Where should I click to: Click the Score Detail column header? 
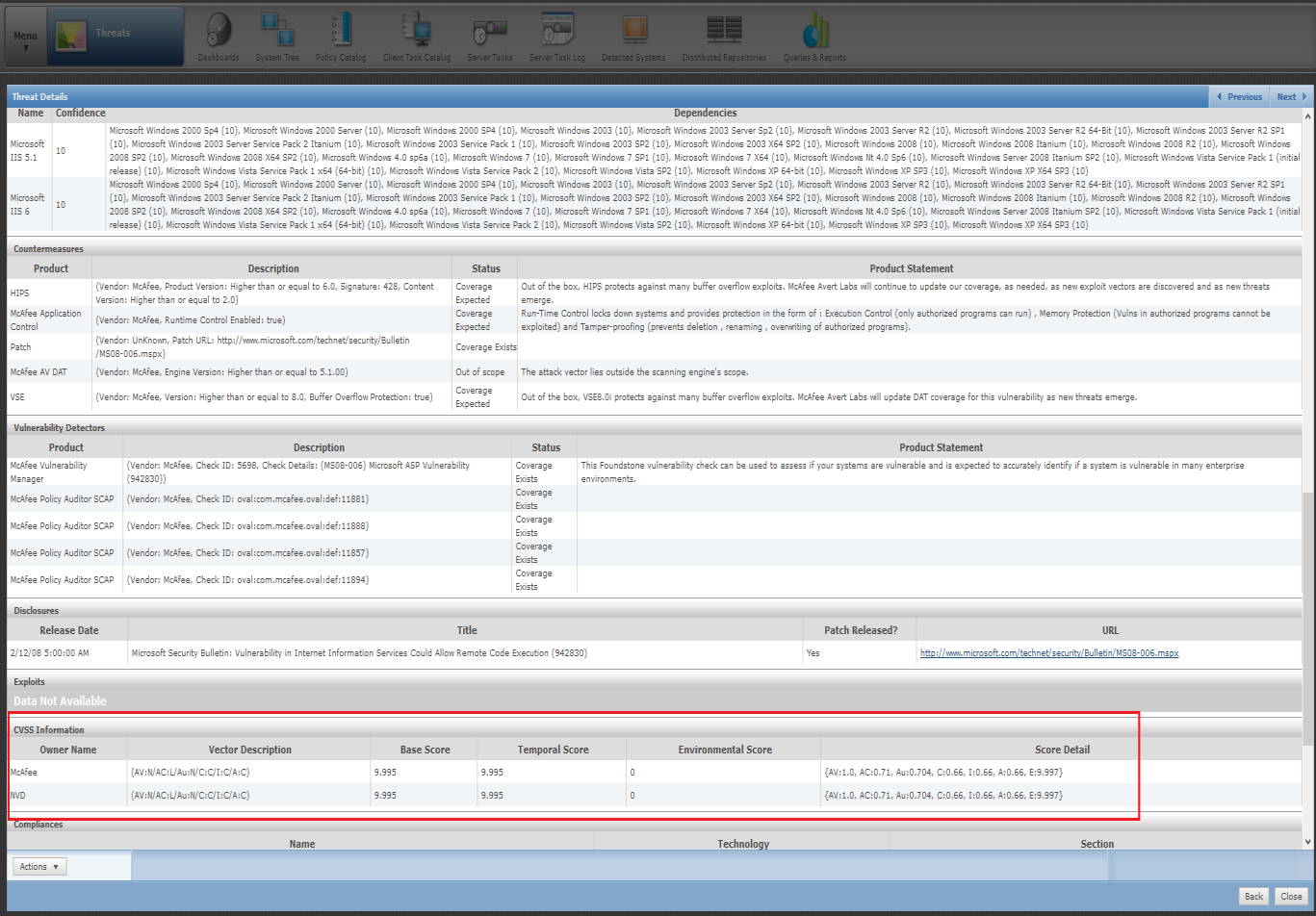pyautogui.click(x=1062, y=750)
